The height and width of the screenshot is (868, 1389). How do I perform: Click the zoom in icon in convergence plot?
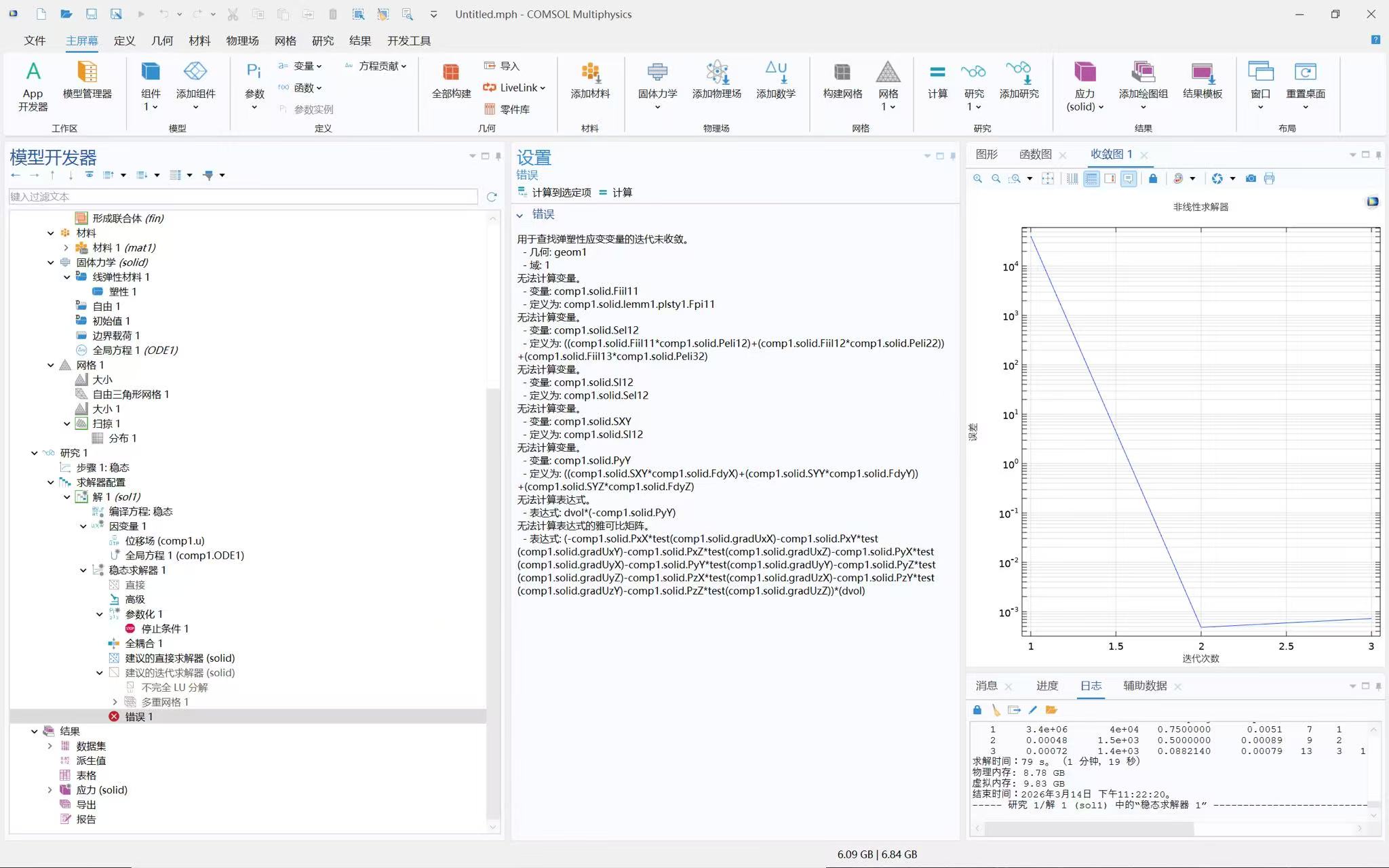pyautogui.click(x=977, y=178)
